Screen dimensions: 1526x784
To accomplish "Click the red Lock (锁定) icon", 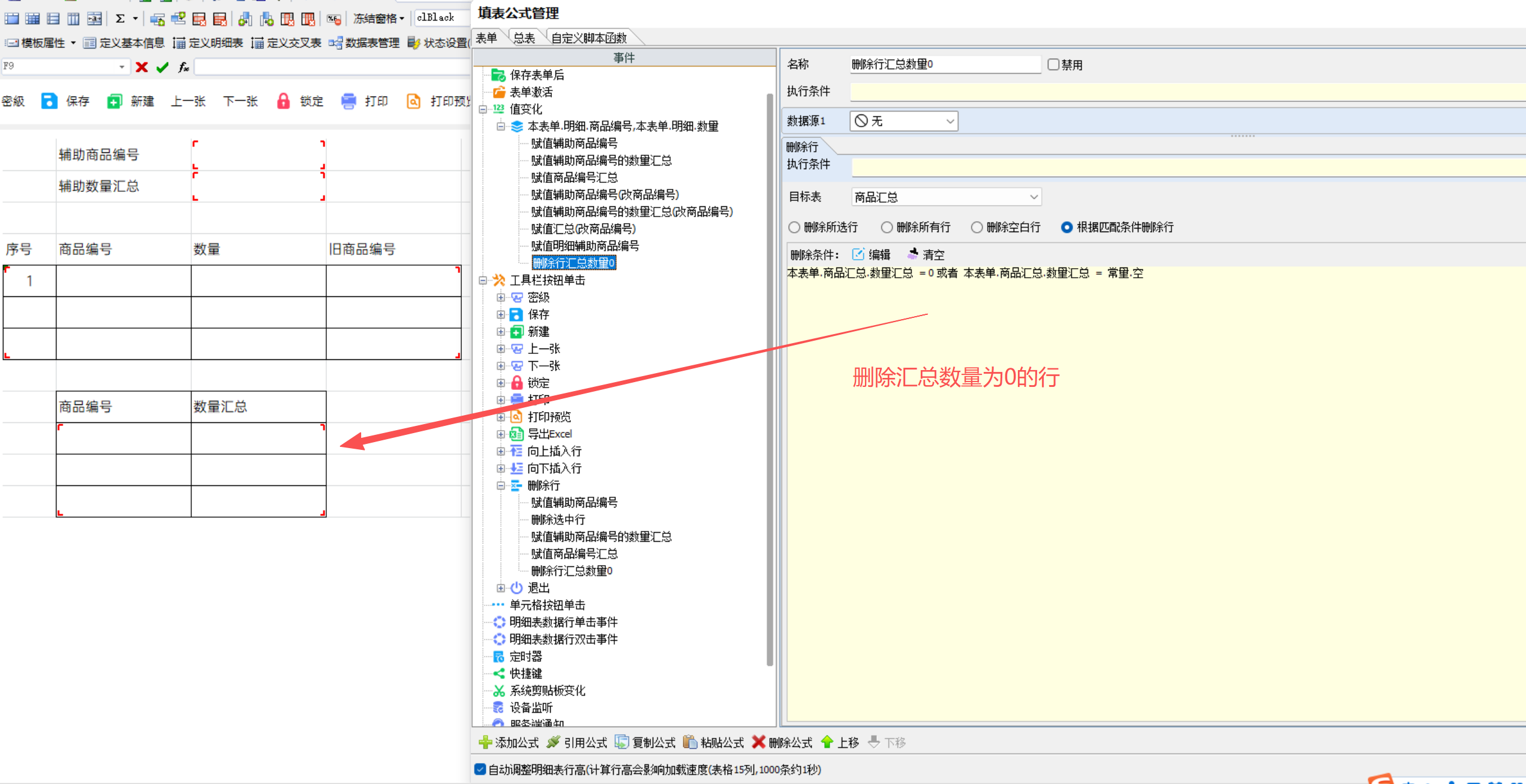I will point(283,101).
